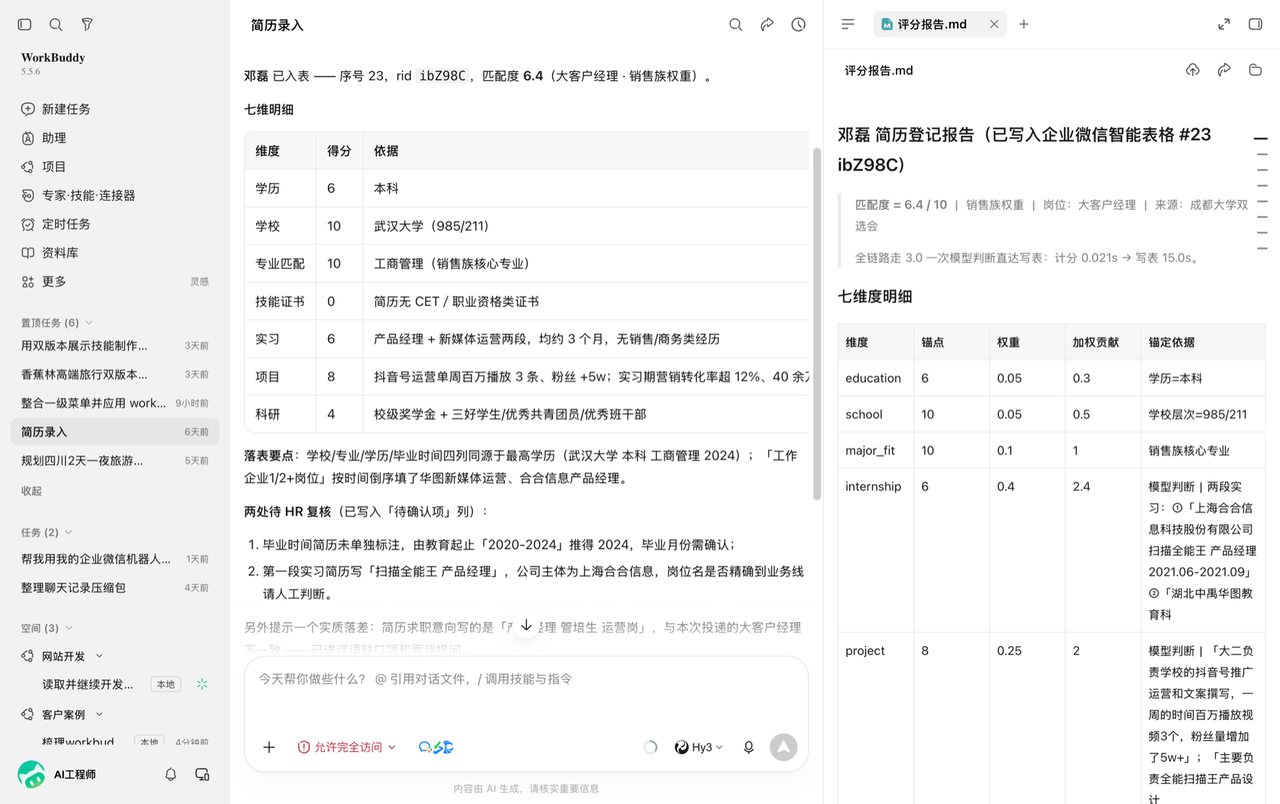Focus the message input field
Screen dimensions: 1280x804
[526, 679]
